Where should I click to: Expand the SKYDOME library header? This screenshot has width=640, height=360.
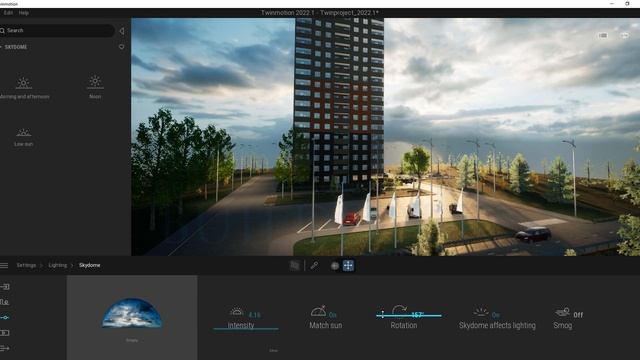tap(14, 47)
